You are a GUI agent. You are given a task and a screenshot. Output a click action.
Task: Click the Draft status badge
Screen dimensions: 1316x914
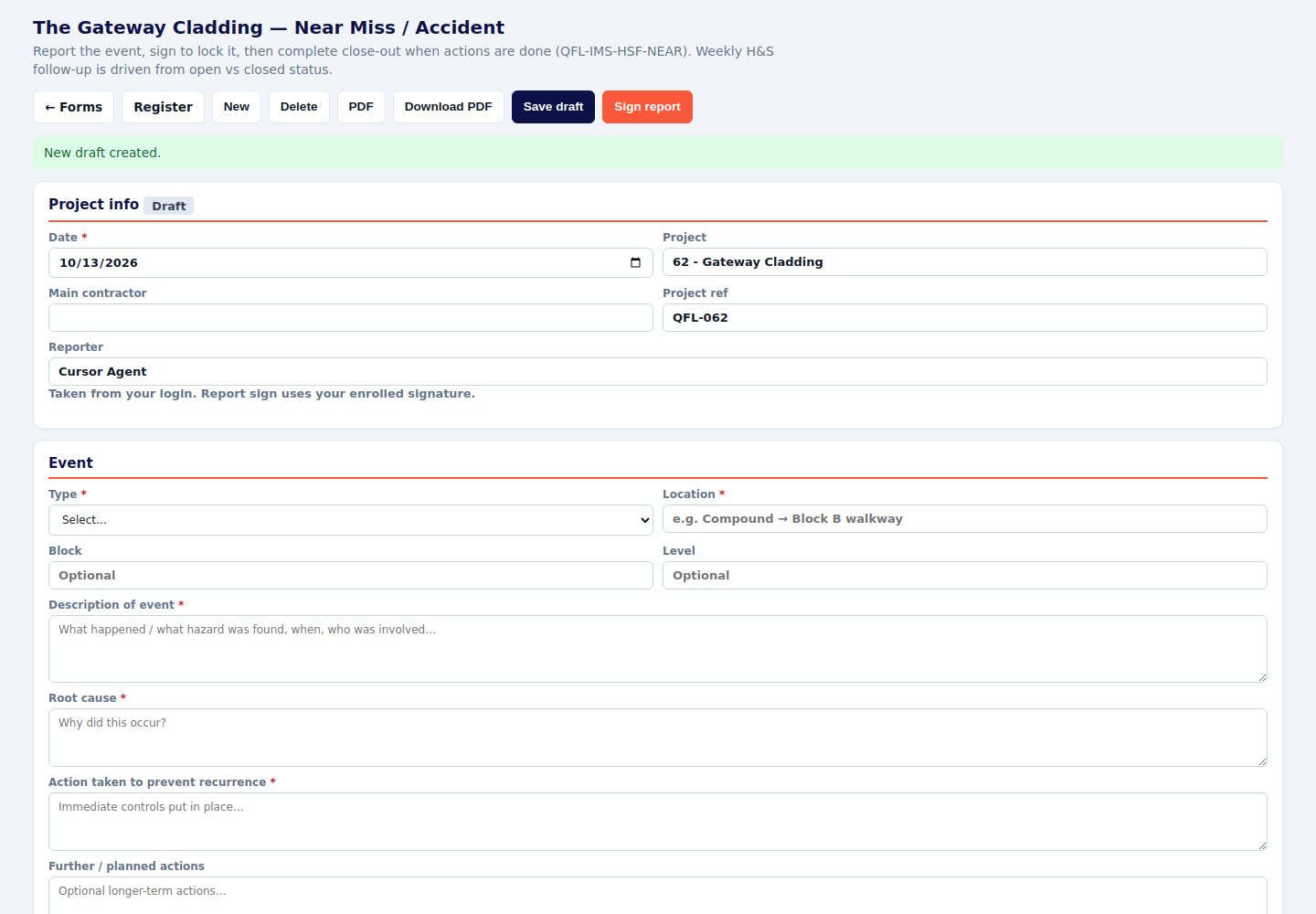[169, 206]
